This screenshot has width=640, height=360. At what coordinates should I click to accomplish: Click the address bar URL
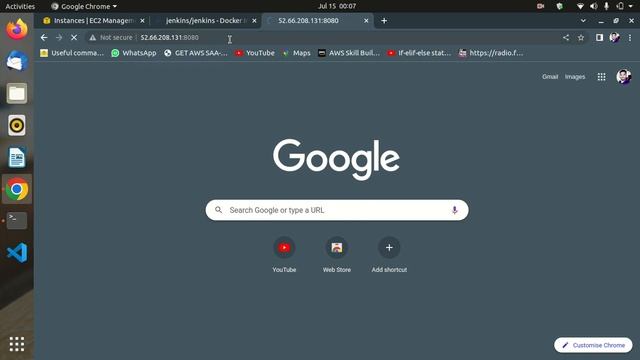169,38
